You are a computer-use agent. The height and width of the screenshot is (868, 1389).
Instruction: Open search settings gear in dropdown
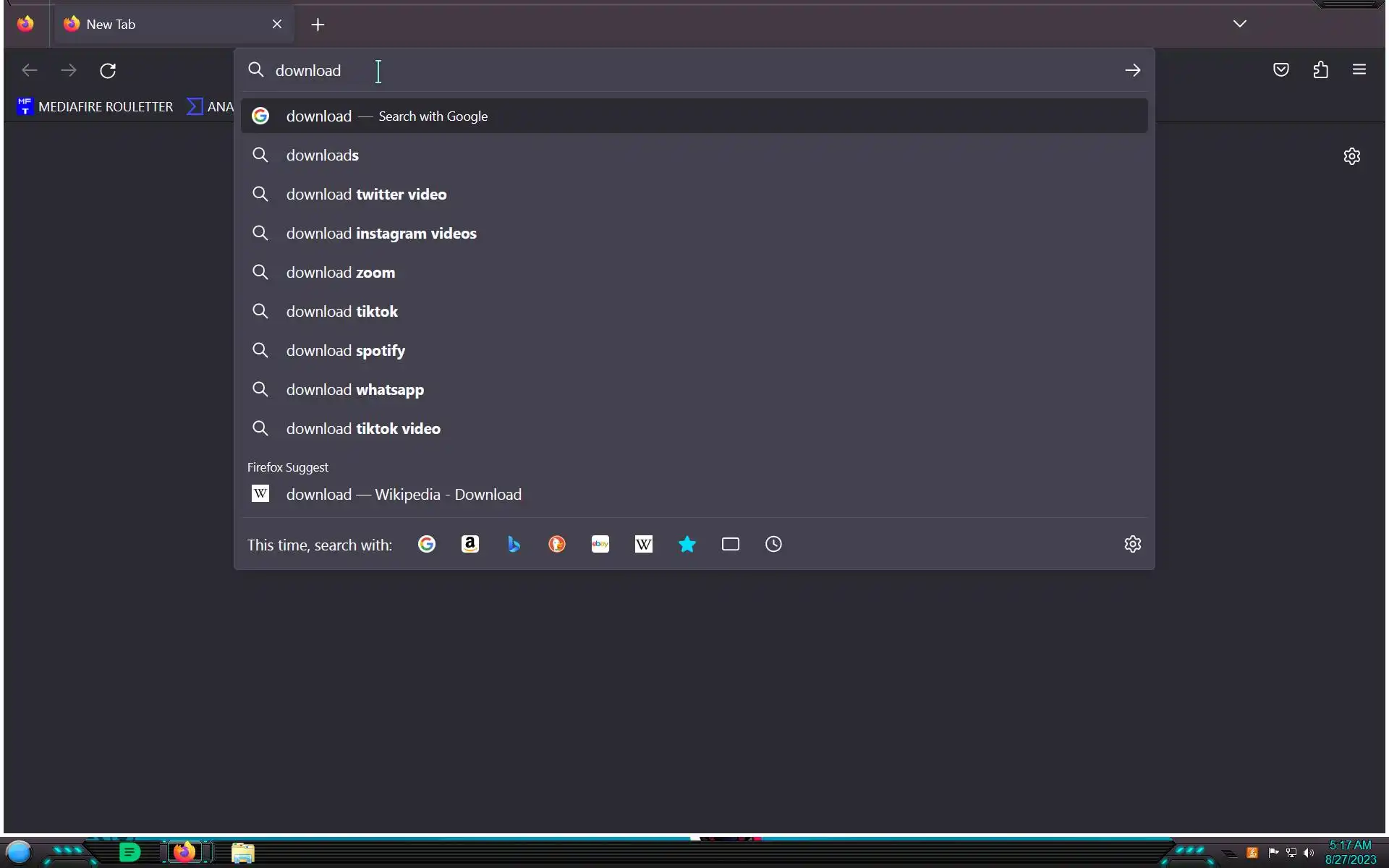(1133, 544)
